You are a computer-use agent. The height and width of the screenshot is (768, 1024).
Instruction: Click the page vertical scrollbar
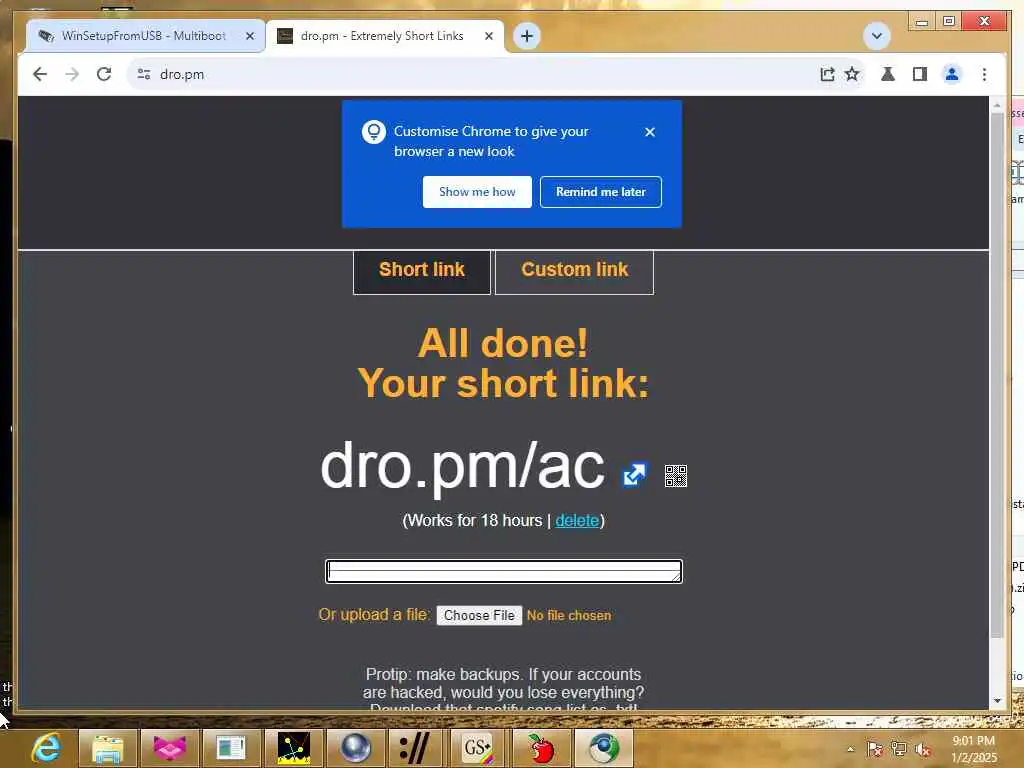[997, 376]
